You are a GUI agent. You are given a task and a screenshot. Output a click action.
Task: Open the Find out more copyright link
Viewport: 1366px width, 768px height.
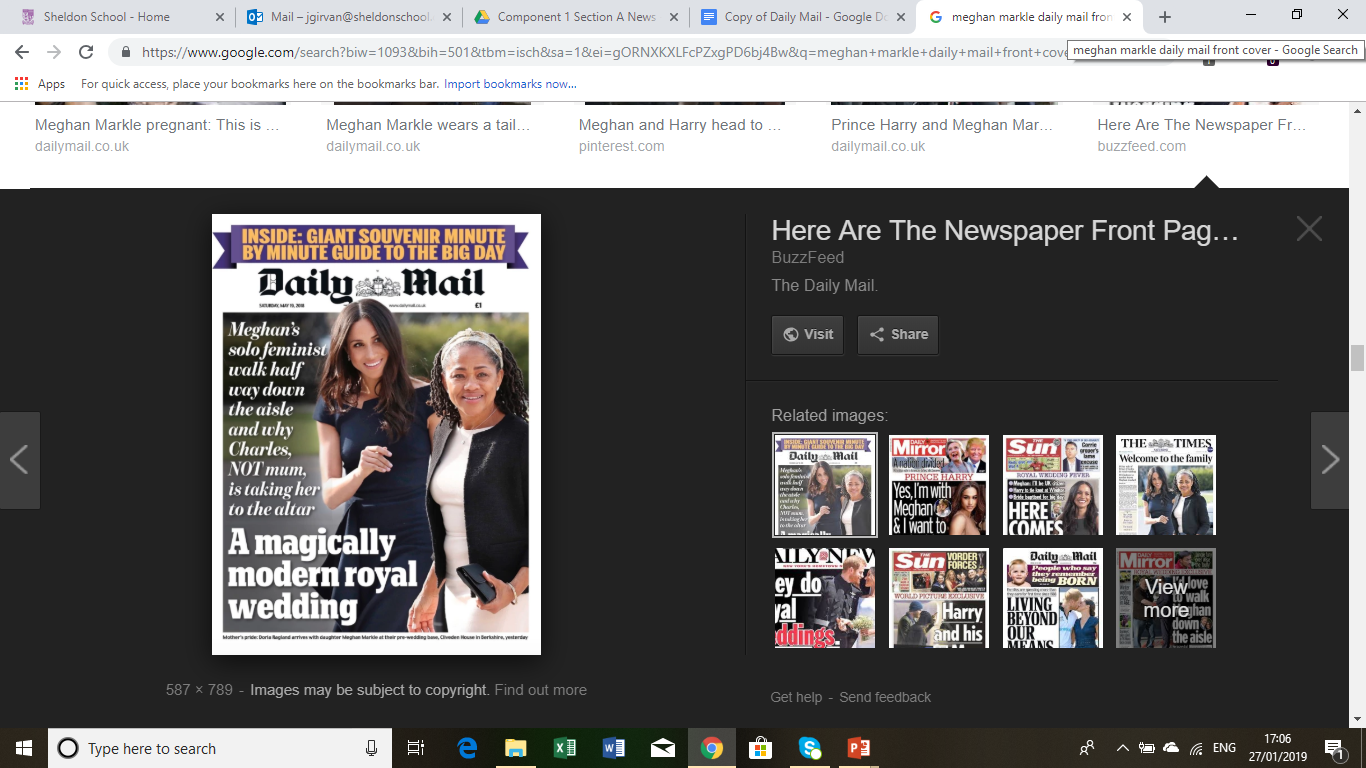pyautogui.click(x=540, y=690)
